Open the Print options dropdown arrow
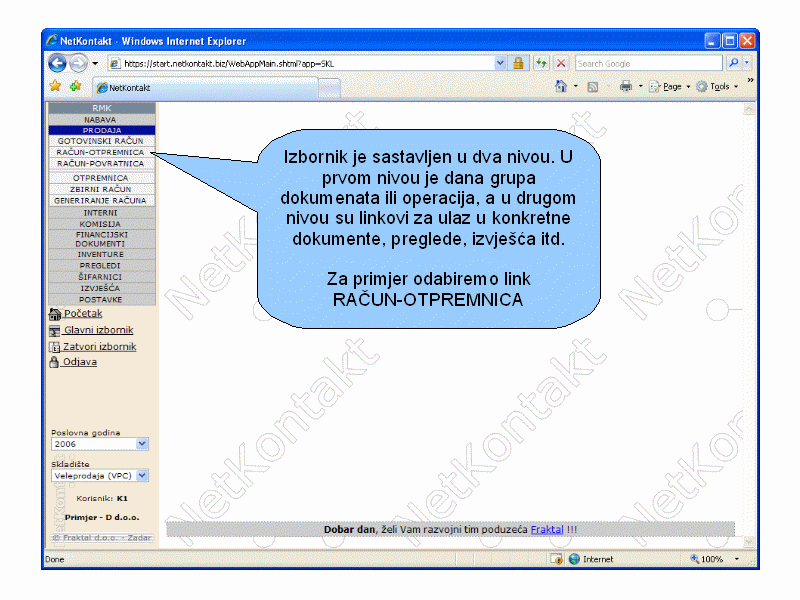 coord(641,86)
